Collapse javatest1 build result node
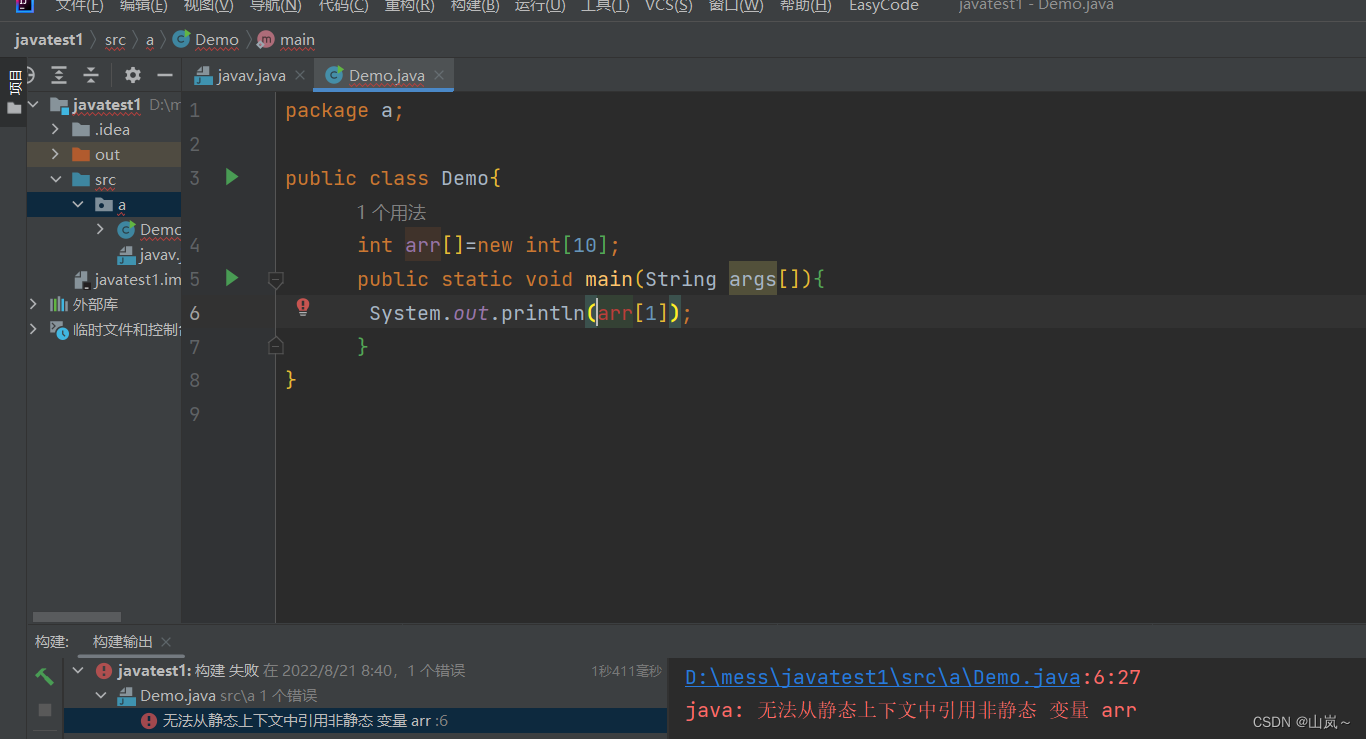This screenshot has width=1366, height=739. coord(79,671)
